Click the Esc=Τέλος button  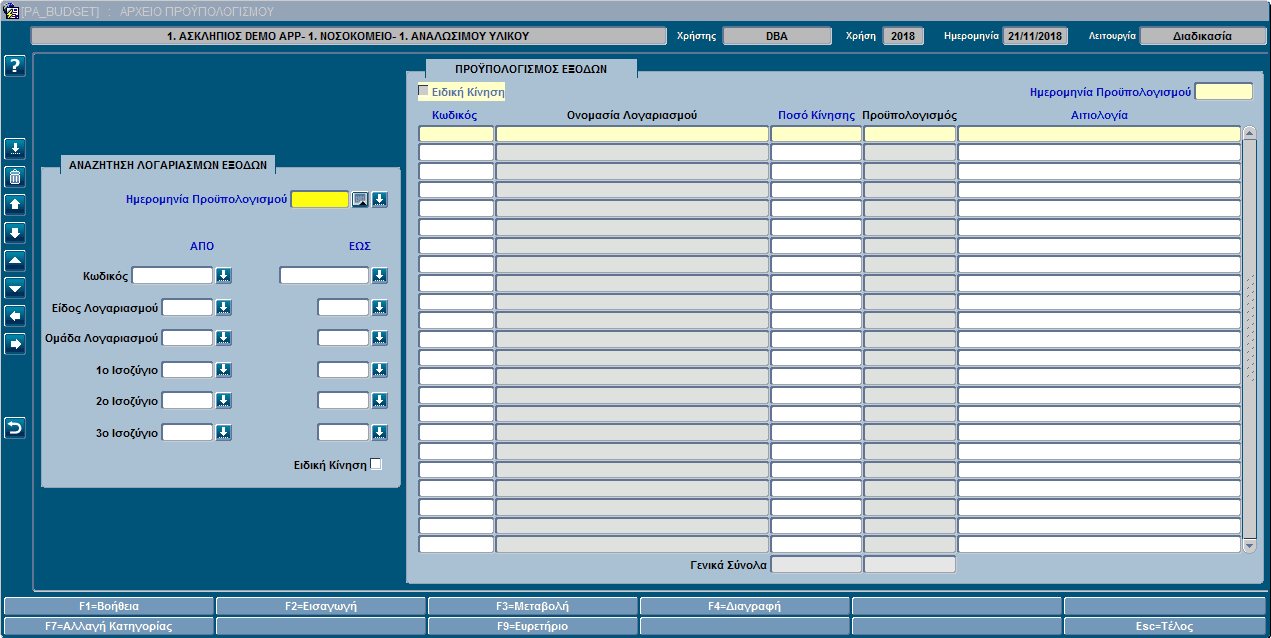1166,626
